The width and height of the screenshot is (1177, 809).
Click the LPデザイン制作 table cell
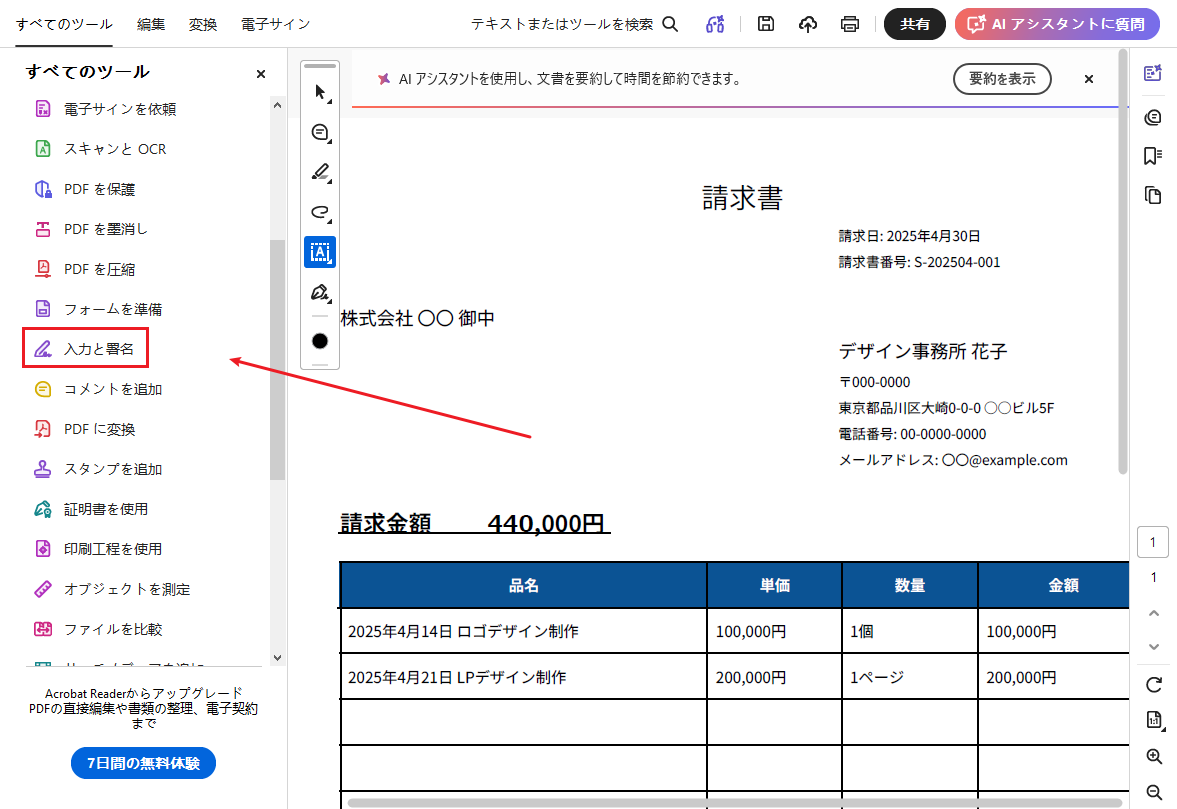[x=523, y=677]
